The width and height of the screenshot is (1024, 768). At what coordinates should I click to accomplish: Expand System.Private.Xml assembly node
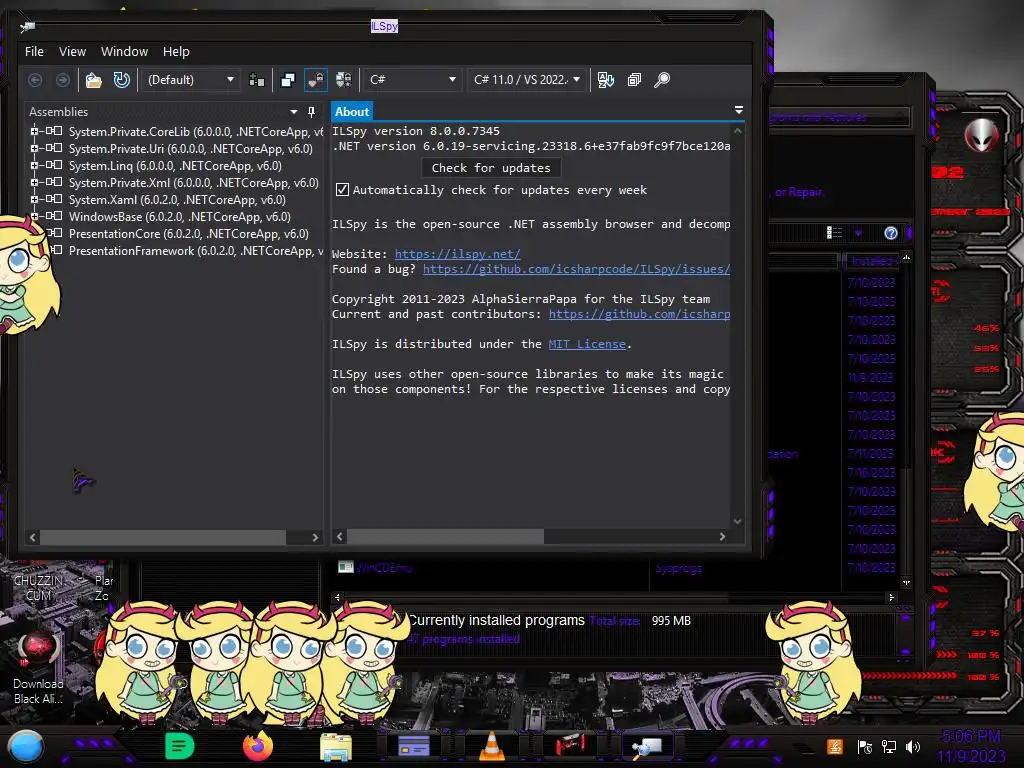34,182
